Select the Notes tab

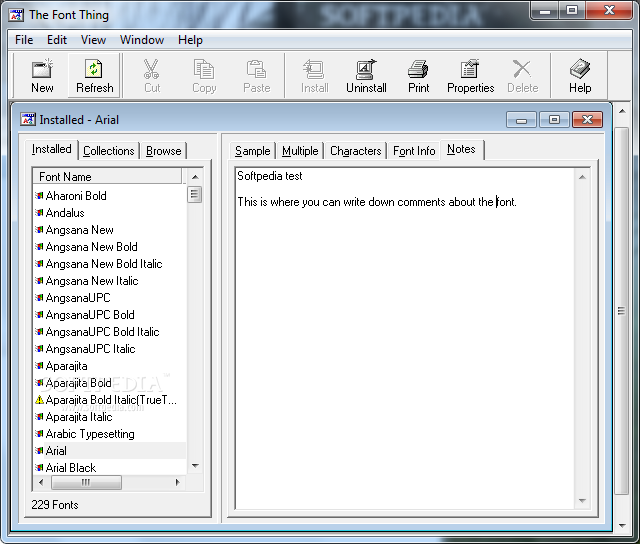pyautogui.click(x=461, y=149)
